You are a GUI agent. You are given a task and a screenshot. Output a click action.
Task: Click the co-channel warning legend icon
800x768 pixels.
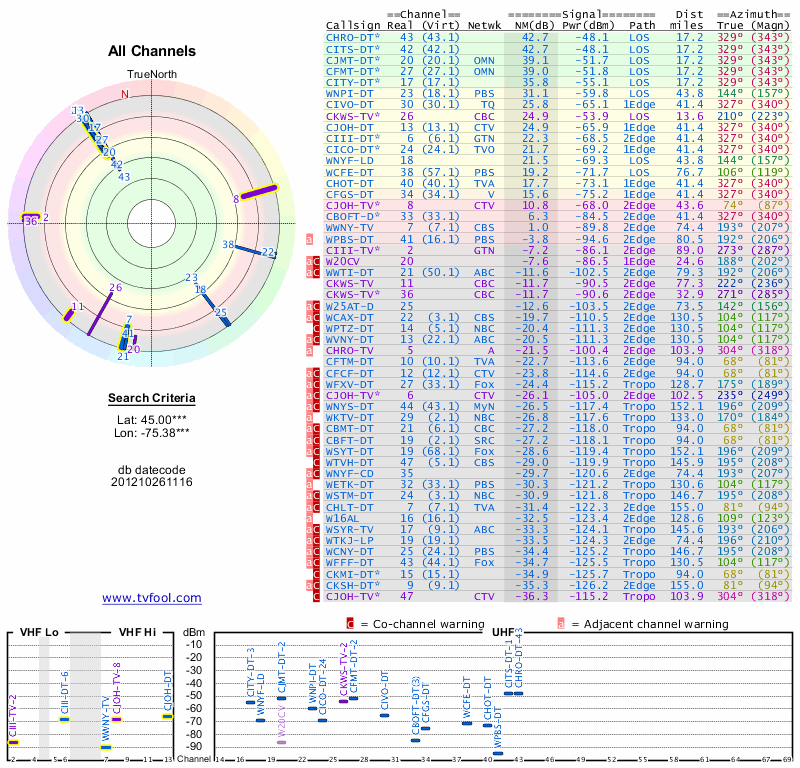click(350, 624)
